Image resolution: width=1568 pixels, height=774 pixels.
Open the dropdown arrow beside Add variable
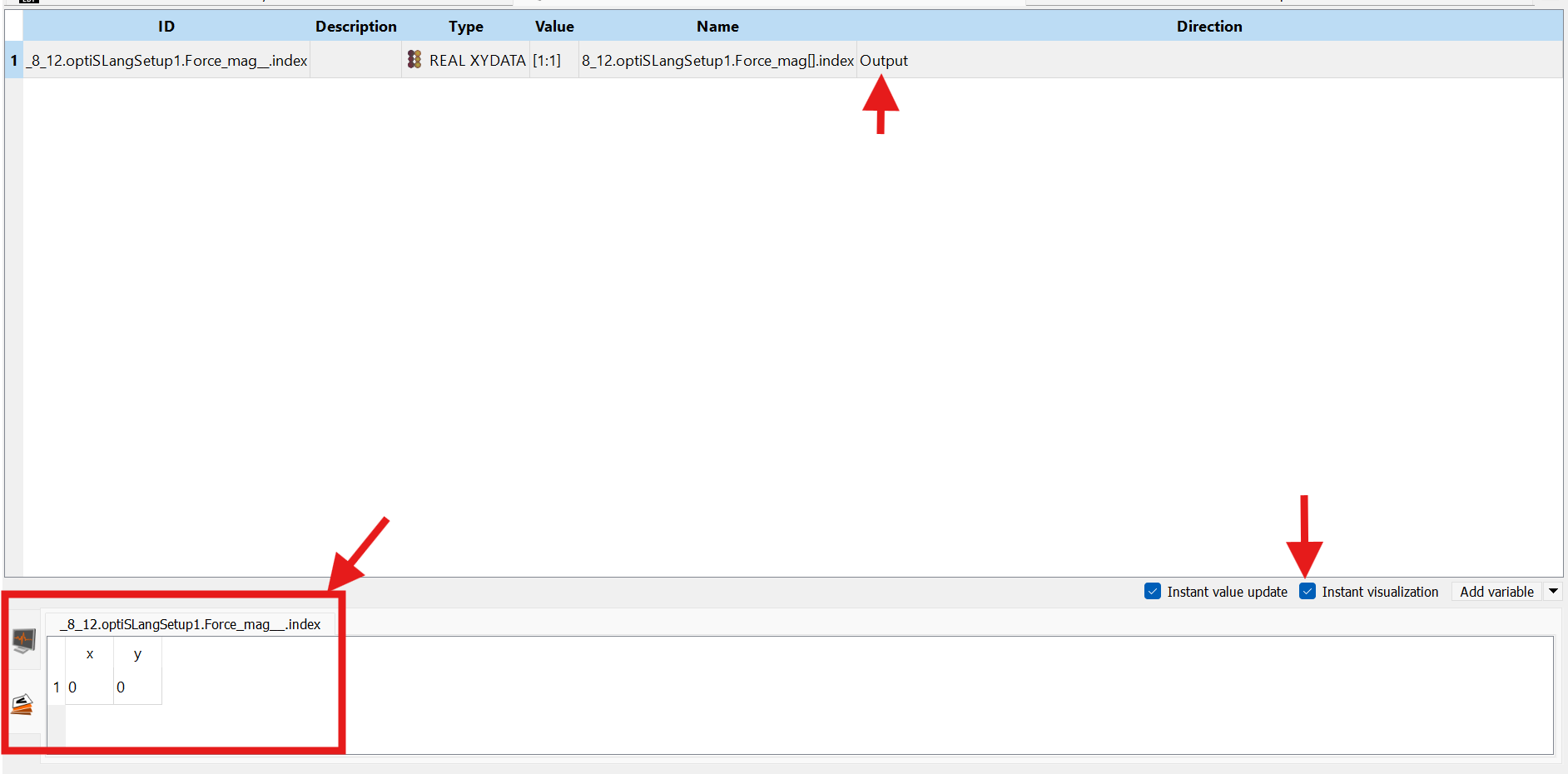point(1553,592)
